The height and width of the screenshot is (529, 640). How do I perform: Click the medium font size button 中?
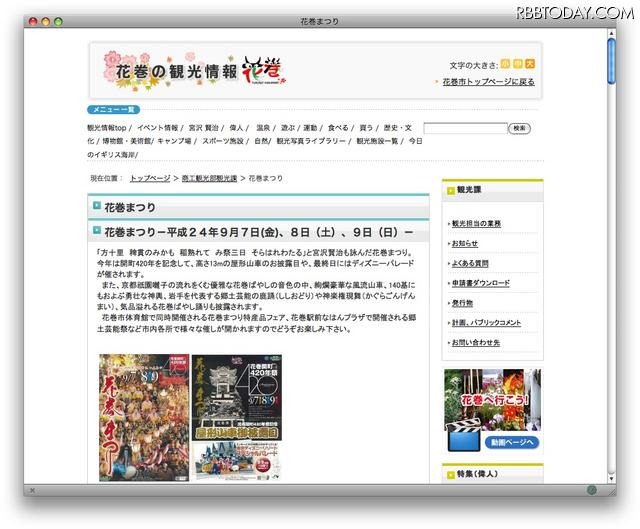[x=518, y=64]
